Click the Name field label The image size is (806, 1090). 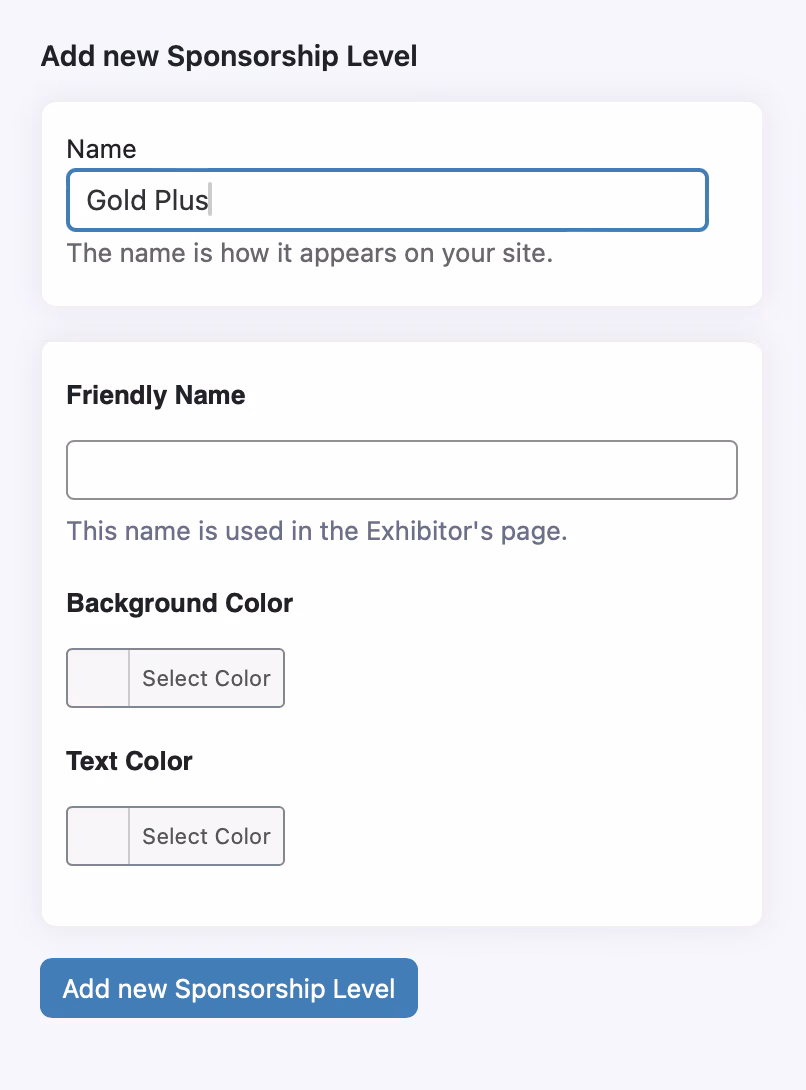pyautogui.click(x=101, y=149)
